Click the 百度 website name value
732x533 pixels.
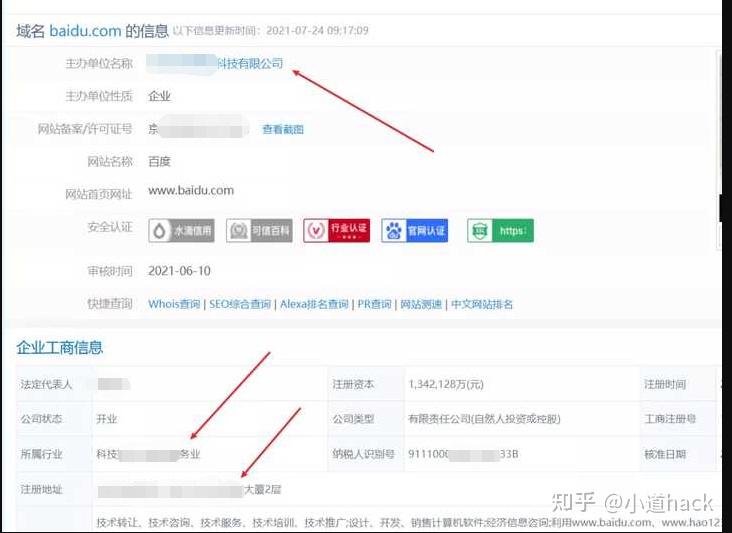(160, 161)
